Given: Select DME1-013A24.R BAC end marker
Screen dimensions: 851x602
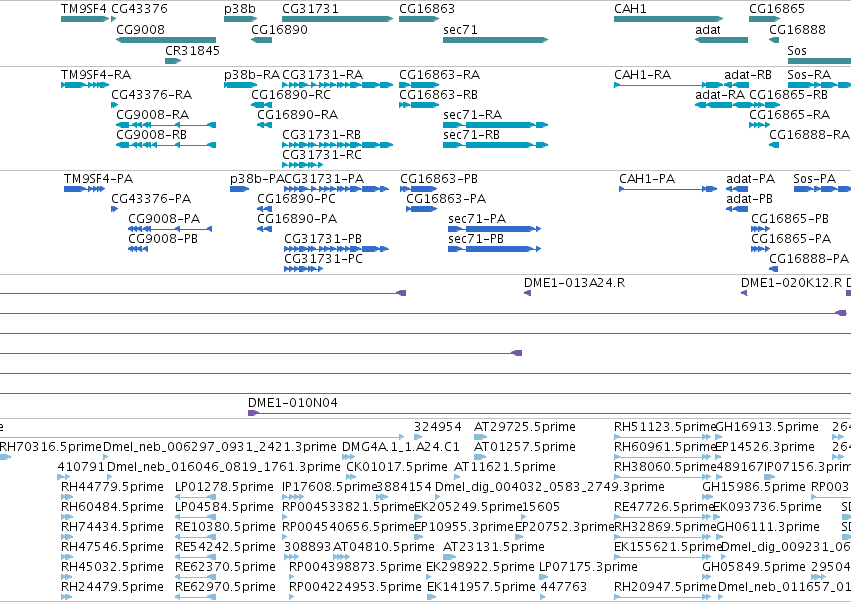Looking at the screenshot, I should 527,293.
